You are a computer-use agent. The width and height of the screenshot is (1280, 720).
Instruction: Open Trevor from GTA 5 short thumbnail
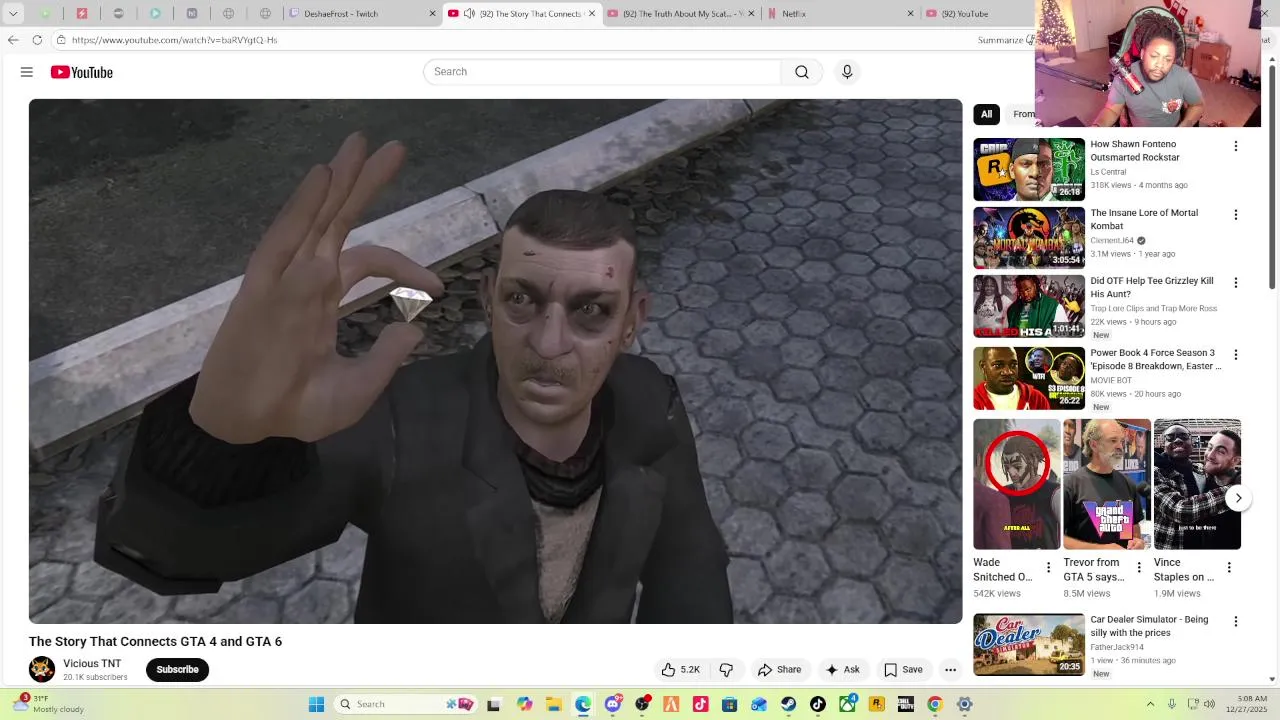point(1107,484)
